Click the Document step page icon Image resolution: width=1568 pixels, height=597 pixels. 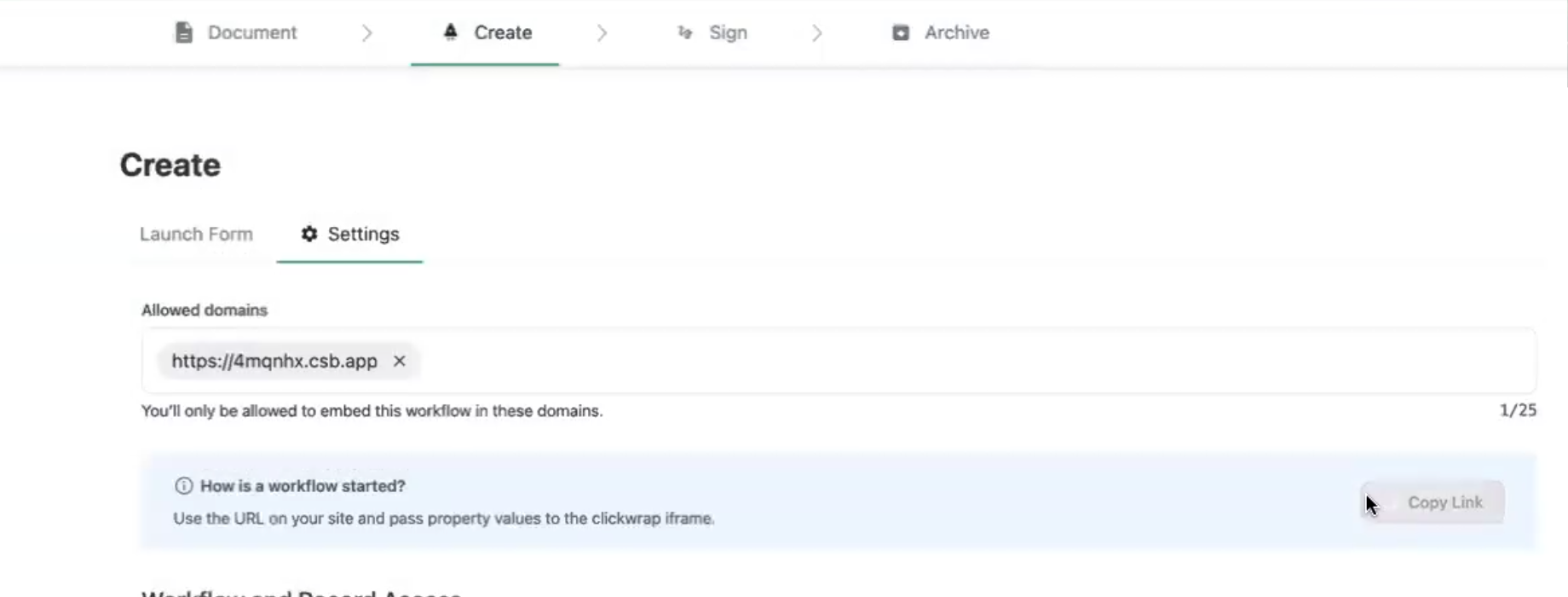[x=183, y=32]
